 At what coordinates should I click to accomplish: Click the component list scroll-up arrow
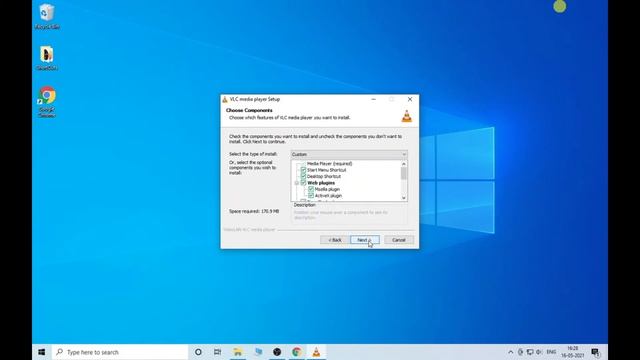click(x=404, y=164)
